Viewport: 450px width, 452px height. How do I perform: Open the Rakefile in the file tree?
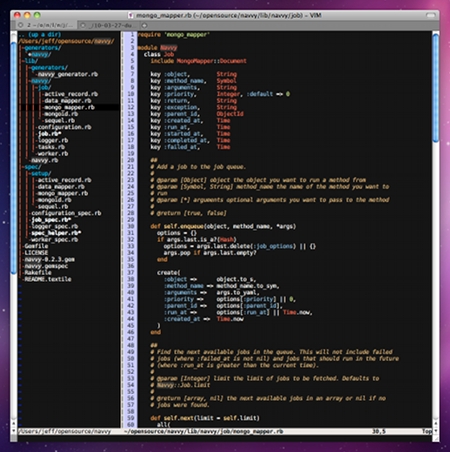point(38,273)
